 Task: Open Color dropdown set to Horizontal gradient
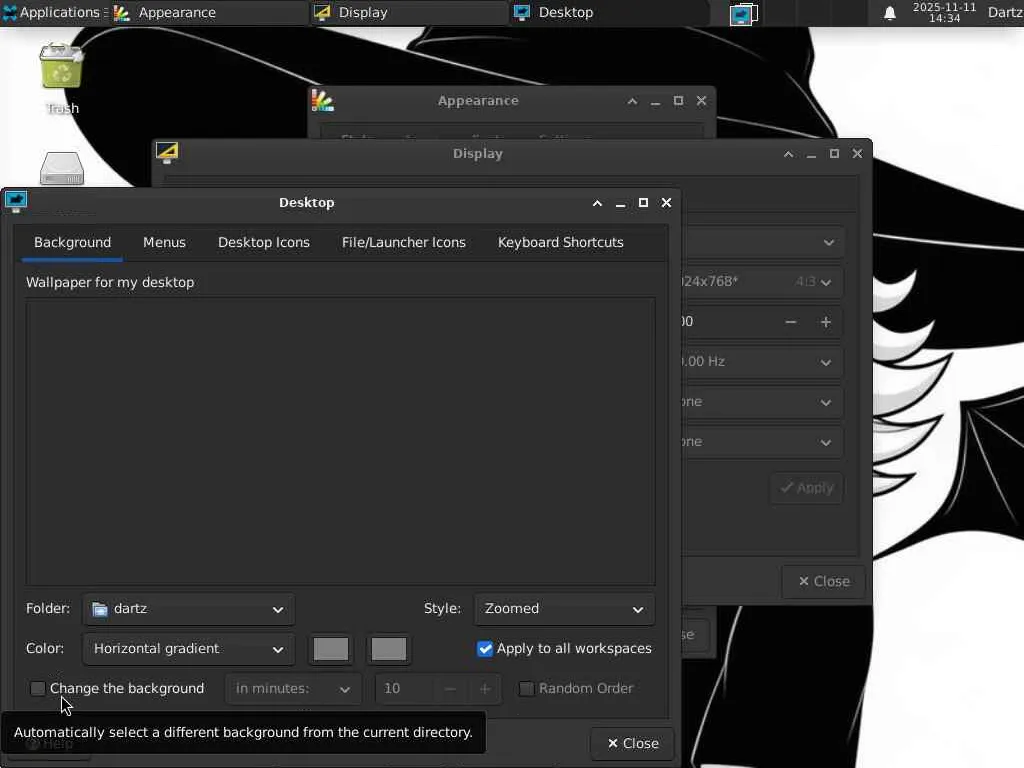click(x=188, y=648)
